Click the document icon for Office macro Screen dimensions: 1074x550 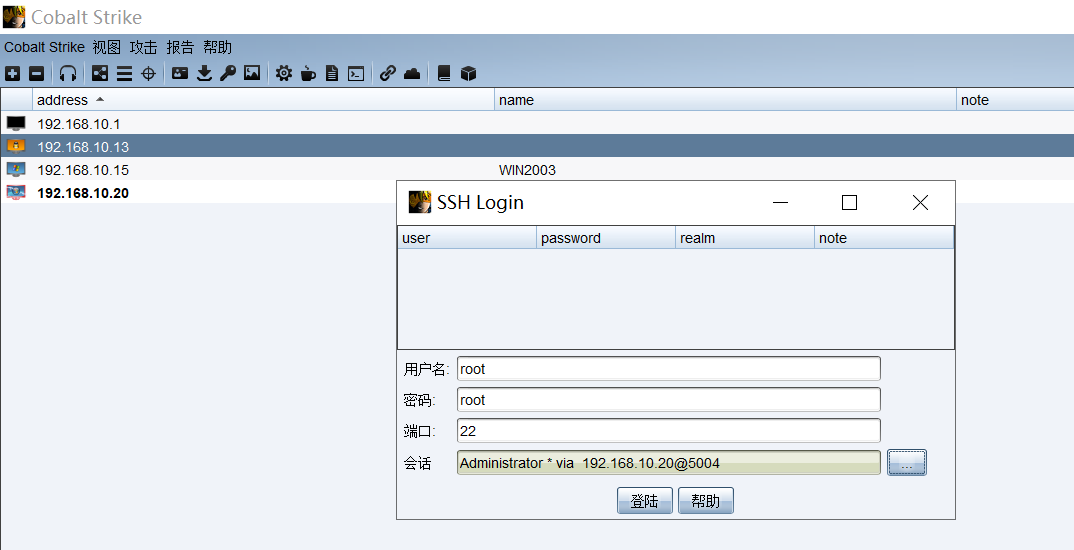tap(332, 73)
